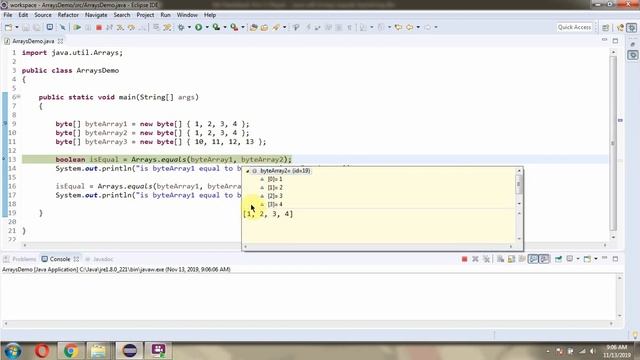
Task: Terminate the launch from Console toolbar
Action: click(x=464, y=259)
